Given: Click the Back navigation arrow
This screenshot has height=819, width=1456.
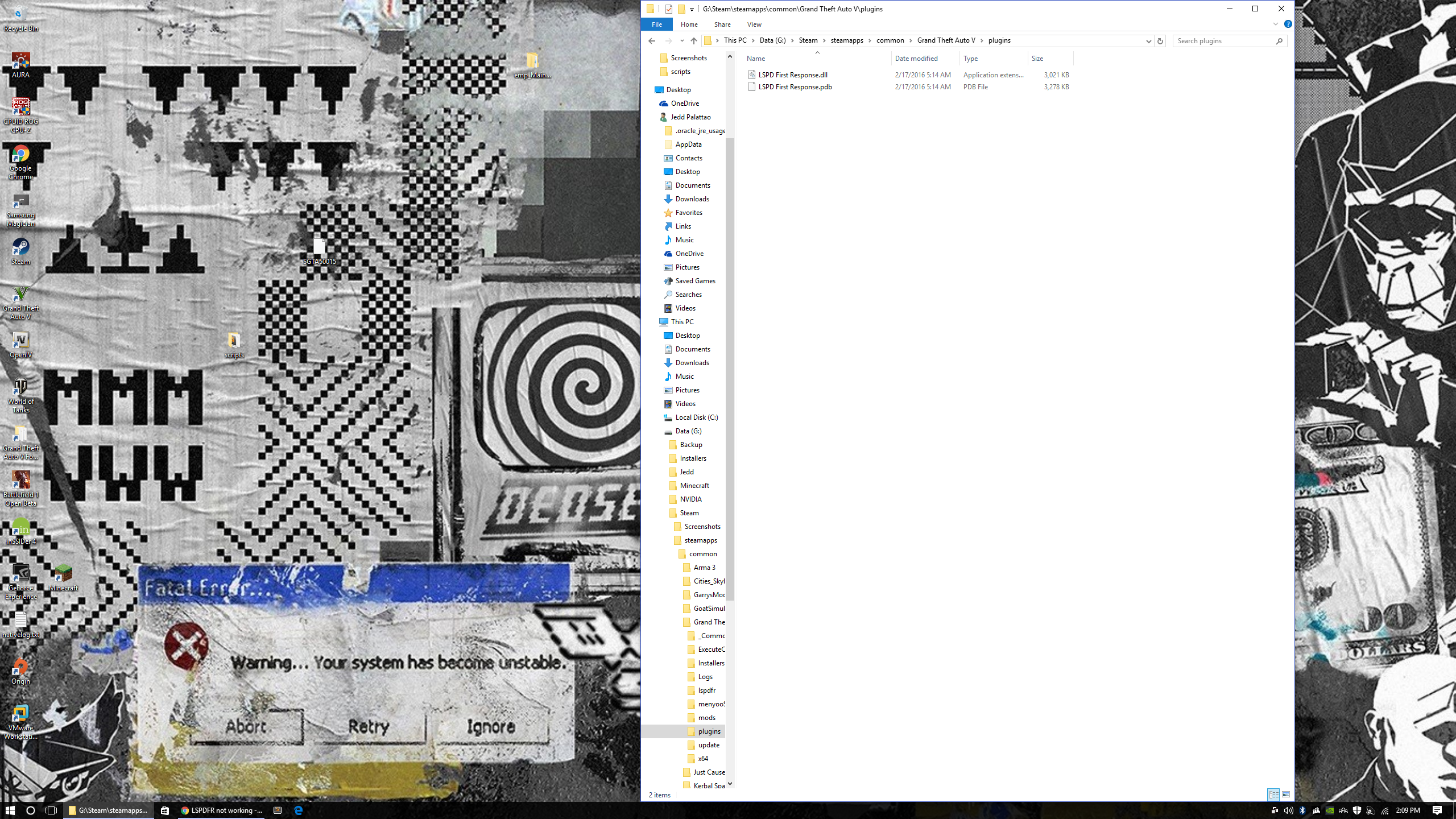Looking at the screenshot, I should tap(652, 41).
